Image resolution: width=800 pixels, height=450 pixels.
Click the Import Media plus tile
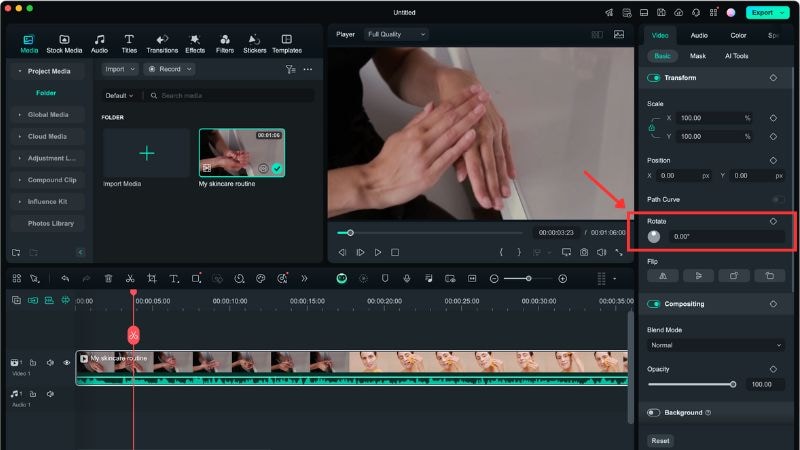(146, 153)
